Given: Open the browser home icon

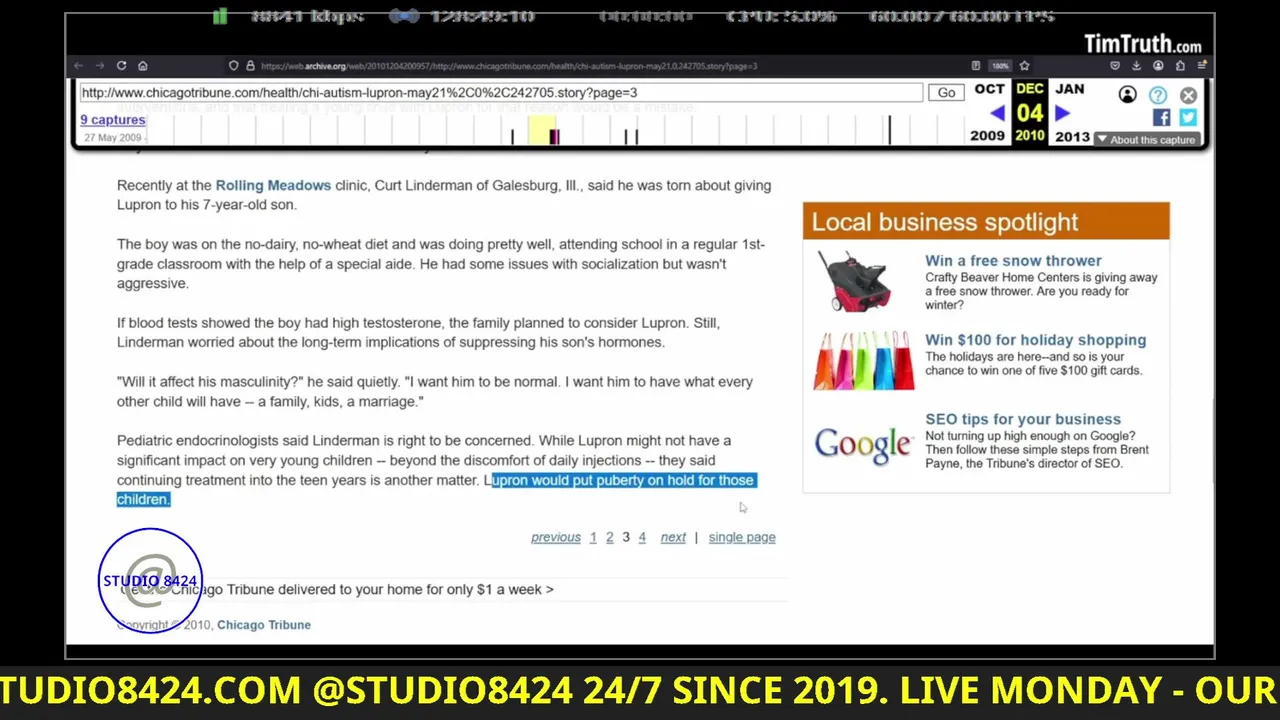Looking at the screenshot, I should [143, 66].
